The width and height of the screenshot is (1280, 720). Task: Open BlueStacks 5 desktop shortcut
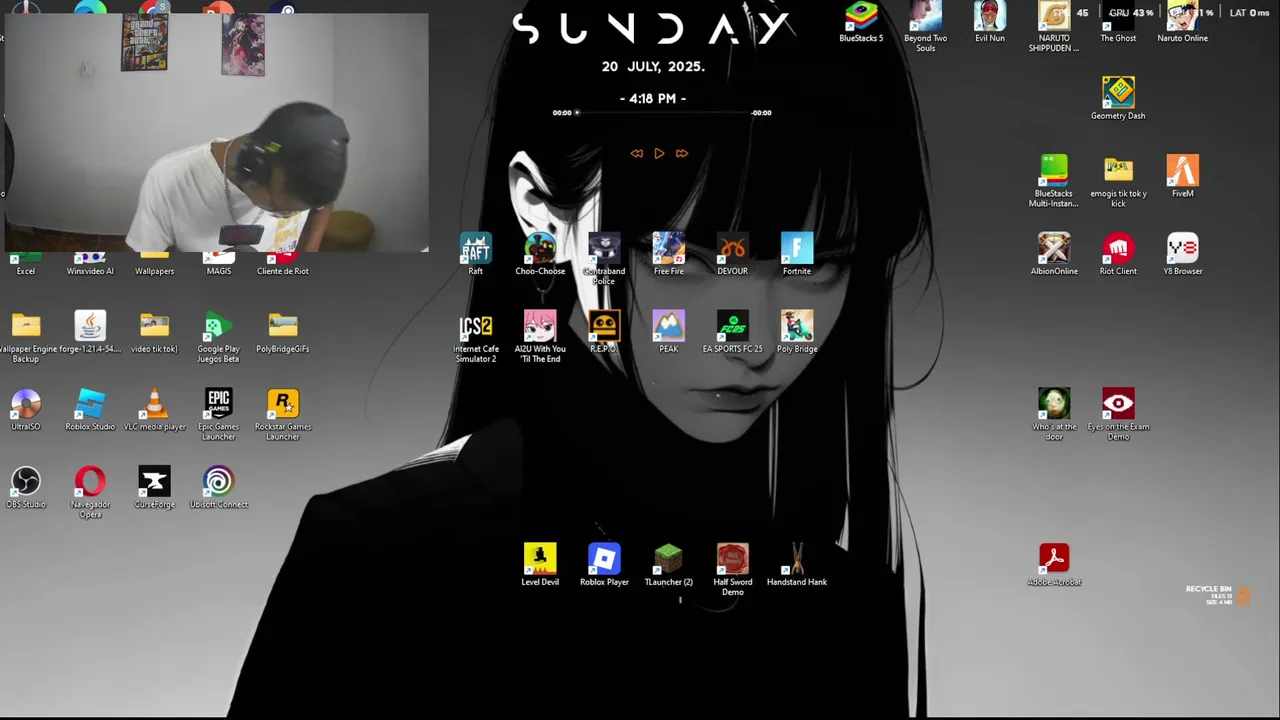tap(861, 18)
